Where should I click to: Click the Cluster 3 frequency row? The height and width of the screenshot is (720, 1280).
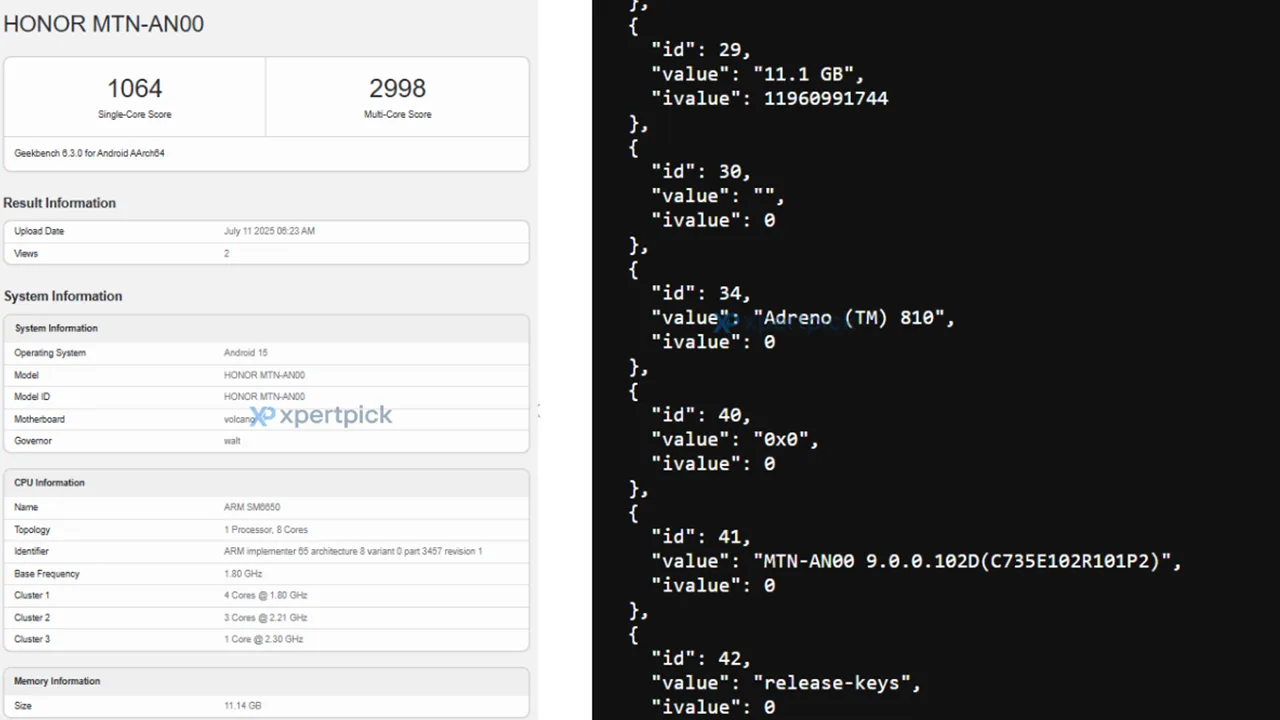pos(266,639)
